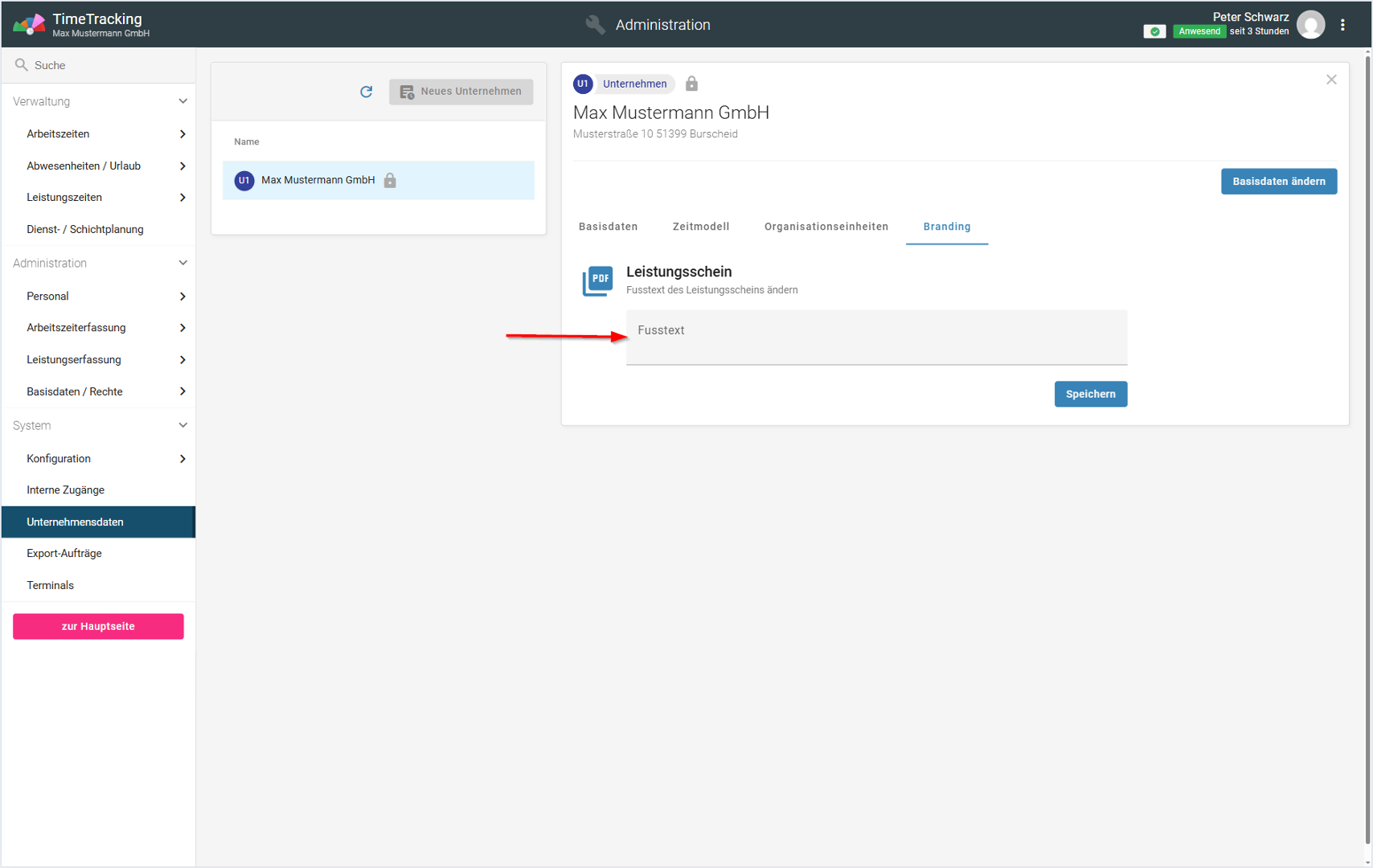Click the green check presence status icon

(x=1154, y=31)
